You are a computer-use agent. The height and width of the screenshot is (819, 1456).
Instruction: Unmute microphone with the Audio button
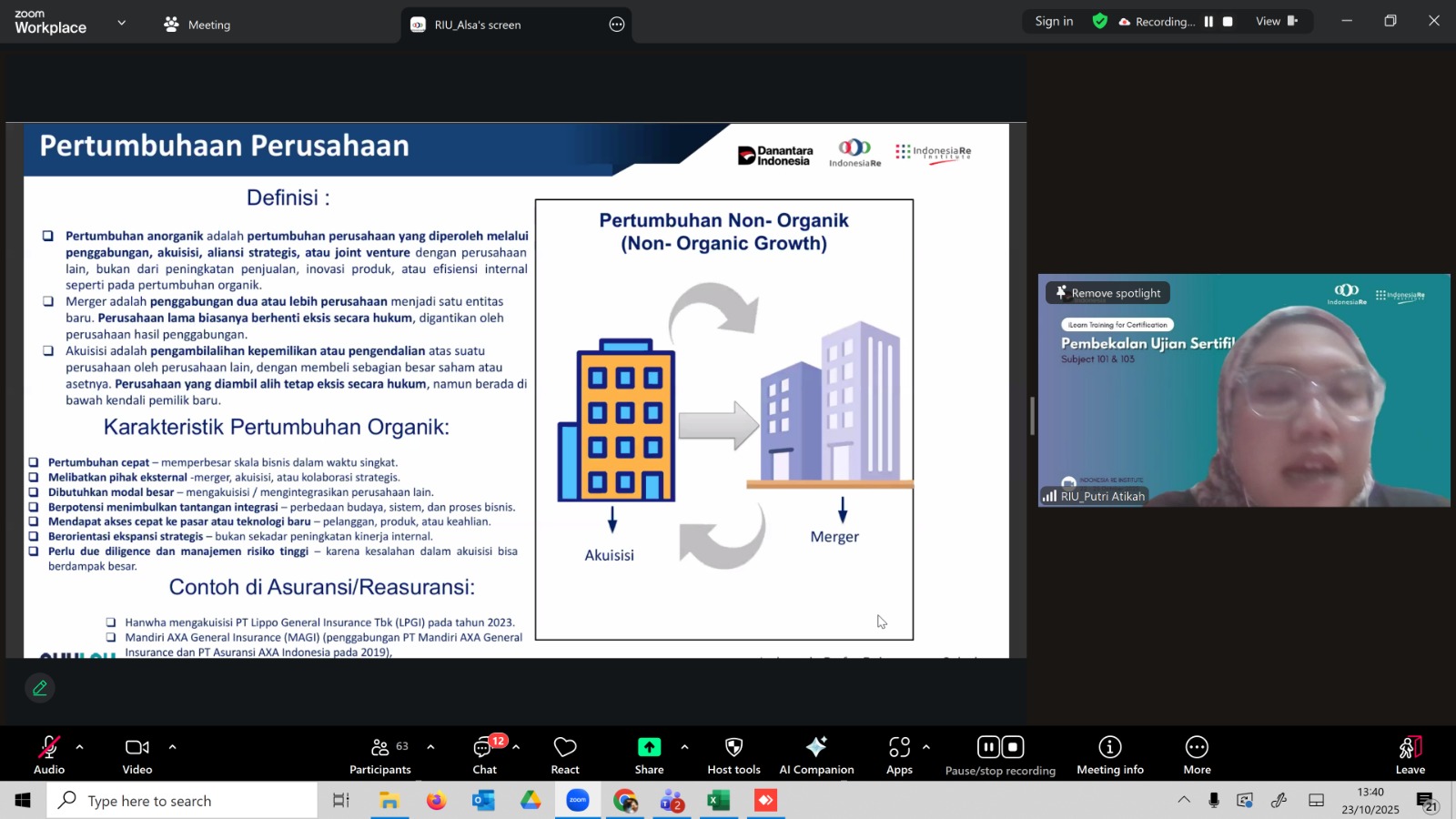pyautogui.click(x=49, y=753)
